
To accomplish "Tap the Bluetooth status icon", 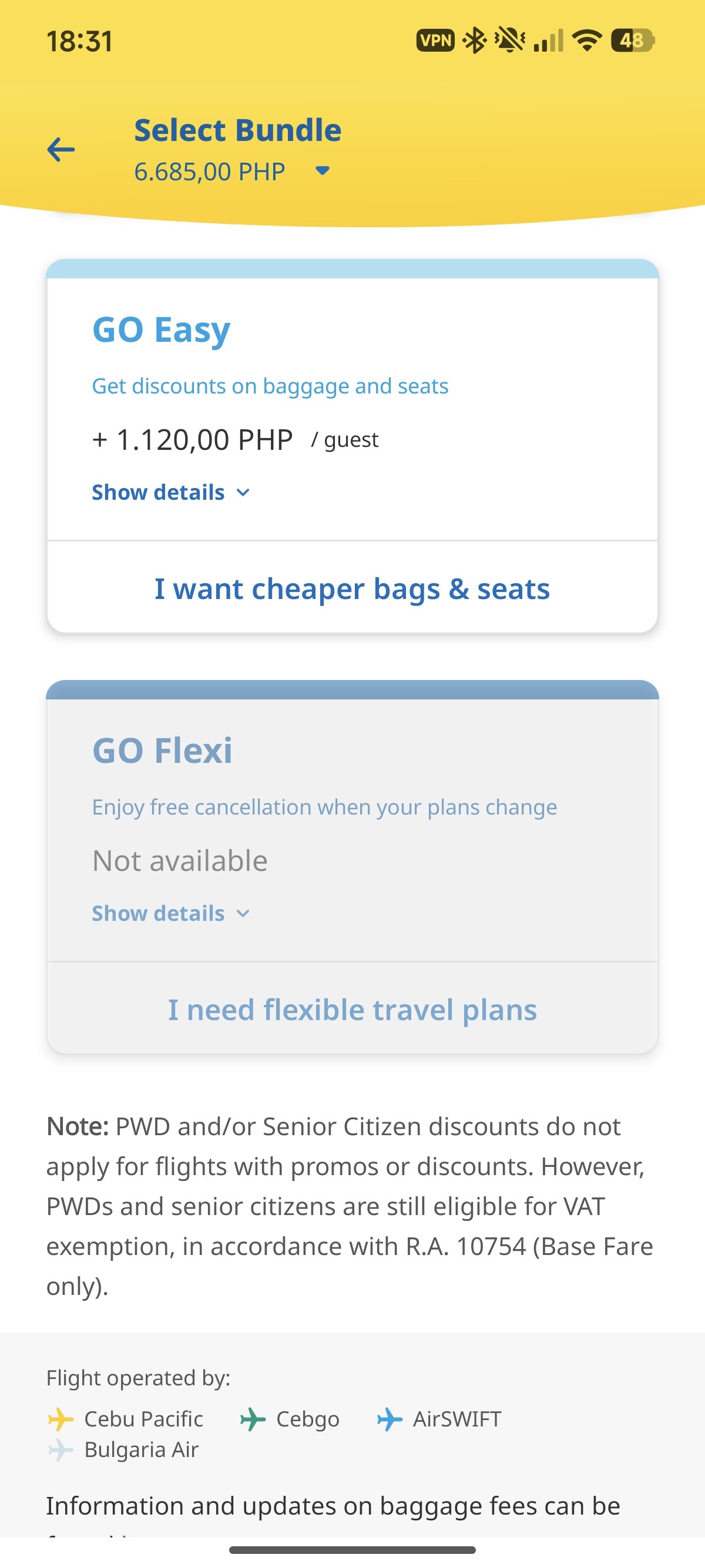I will click(474, 41).
